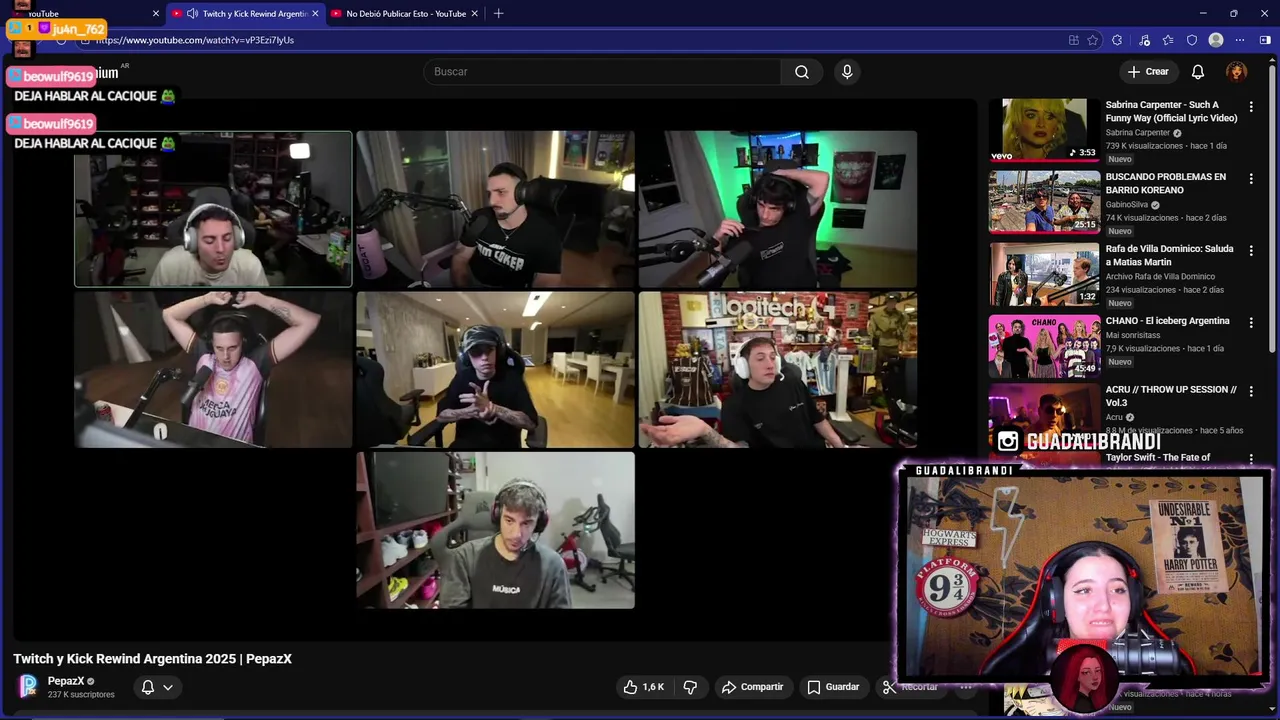Screen dimensions: 1280x720
Task: Open browser settings three-dots menu
Action: (x=1240, y=40)
